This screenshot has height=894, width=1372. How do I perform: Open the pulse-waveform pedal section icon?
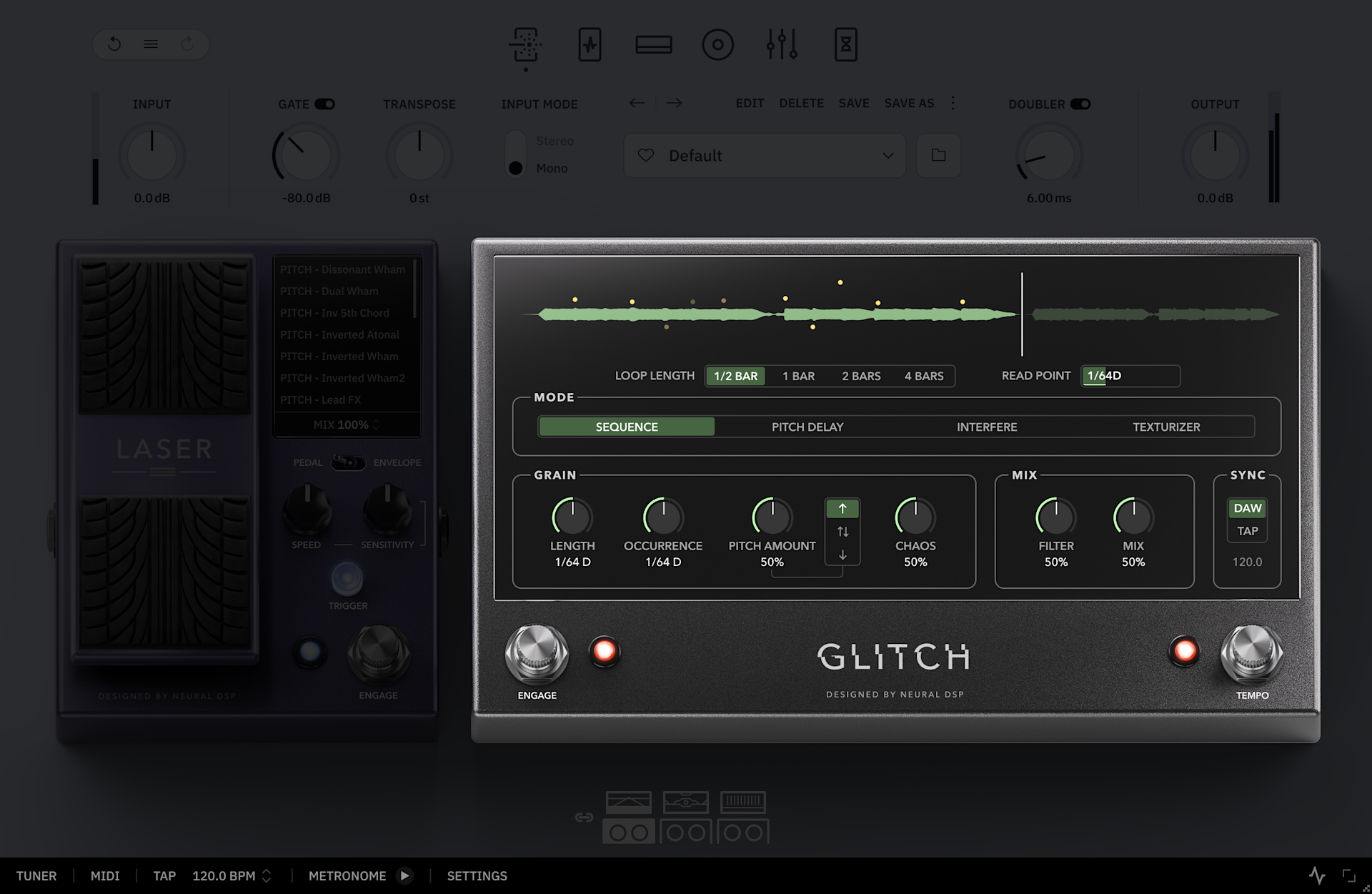[590, 44]
